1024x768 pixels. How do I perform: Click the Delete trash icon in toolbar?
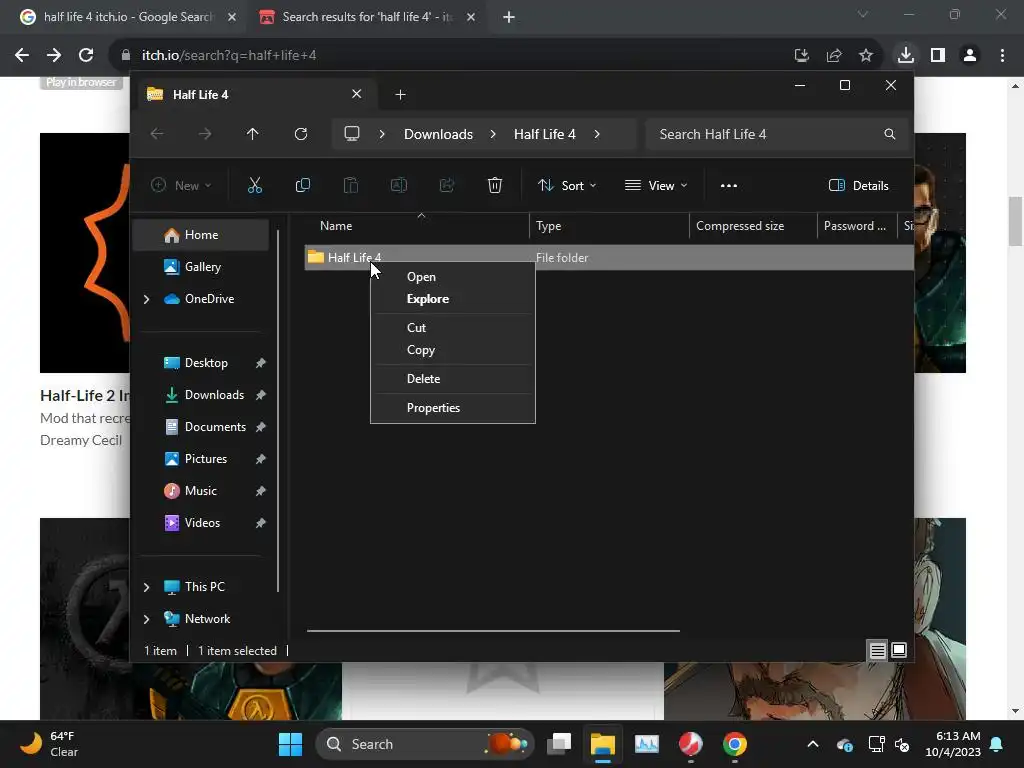pyautogui.click(x=495, y=185)
